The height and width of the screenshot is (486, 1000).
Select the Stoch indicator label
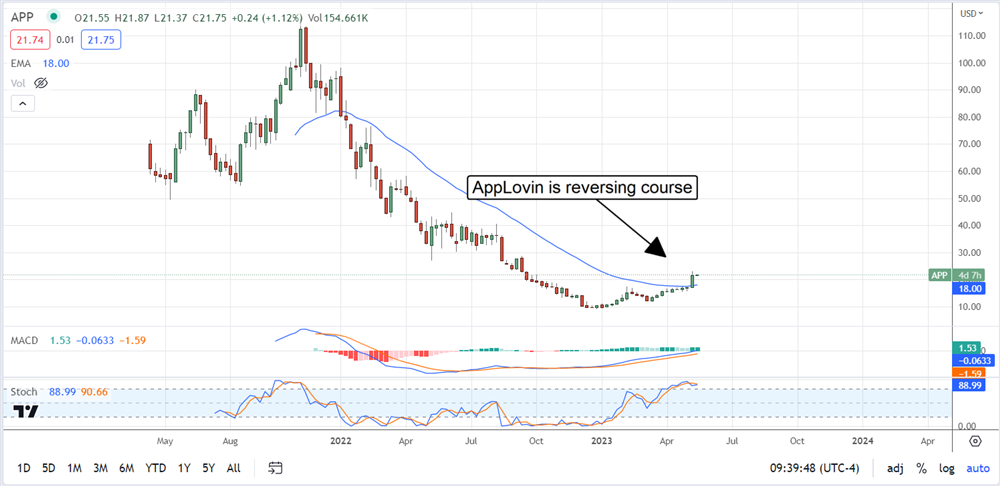(x=24, y=392)
